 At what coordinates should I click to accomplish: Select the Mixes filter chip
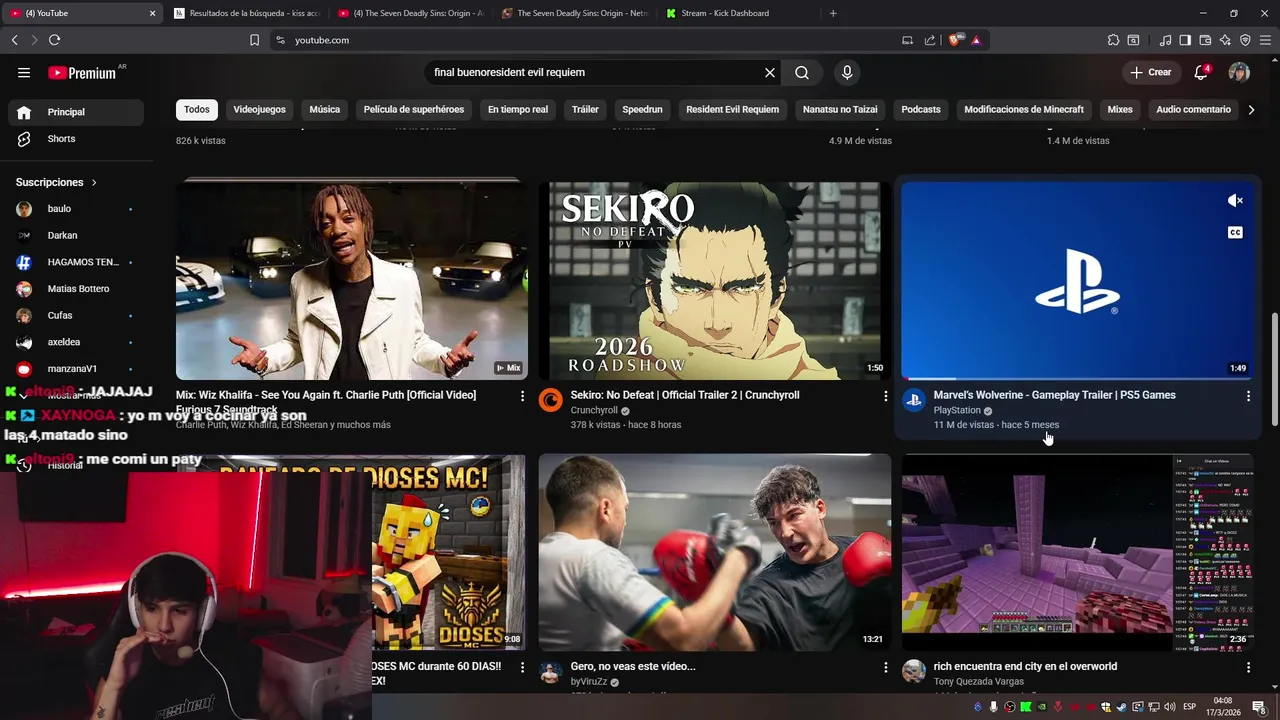pos(1120,109)
